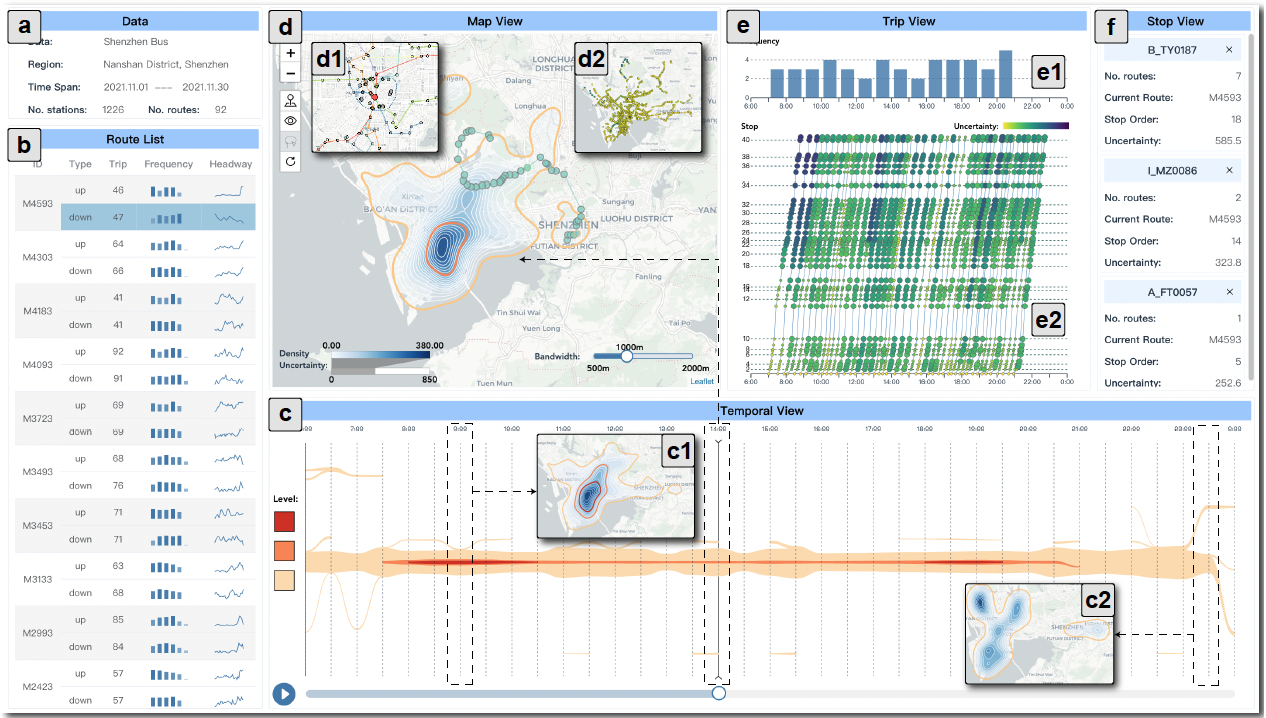Click the 2021.11.01 time span start

(x=127, y=88)
